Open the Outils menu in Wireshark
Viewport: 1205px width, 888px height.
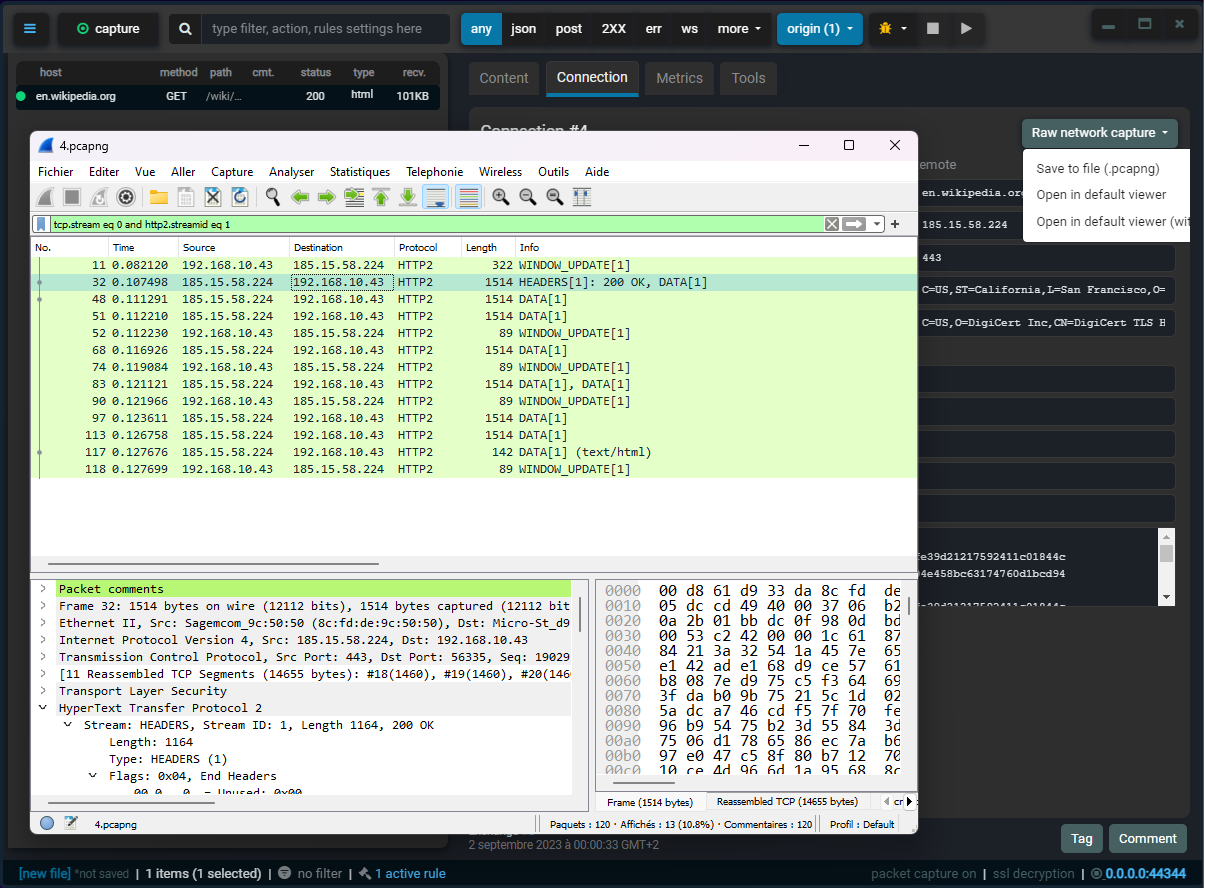(554, 172)
